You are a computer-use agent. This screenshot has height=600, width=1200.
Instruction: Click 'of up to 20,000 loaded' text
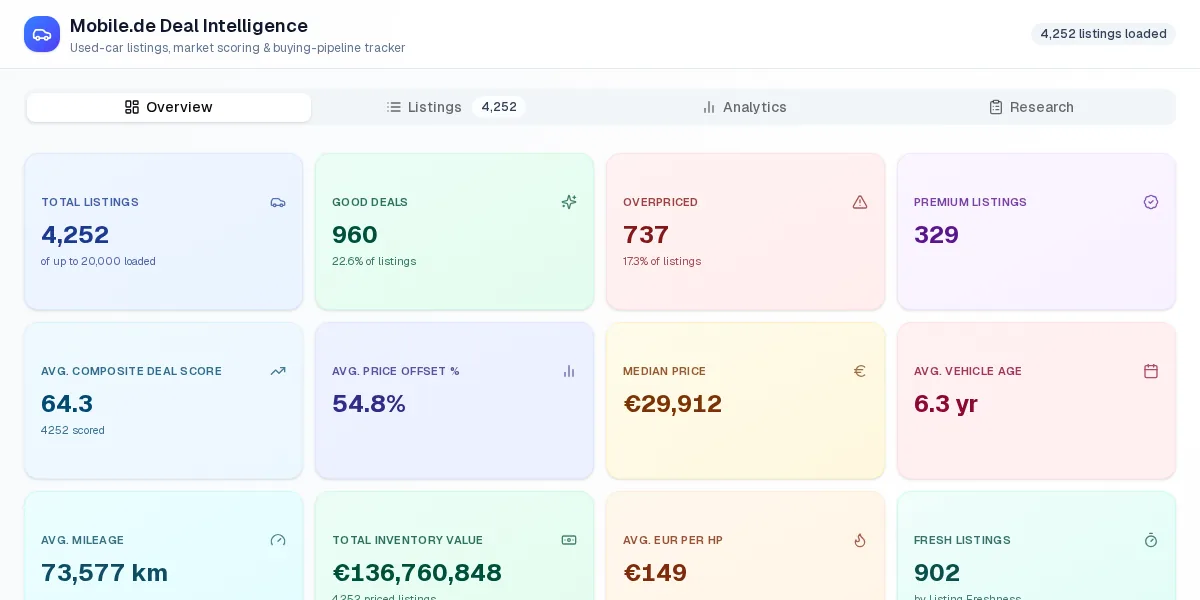click(x=98, y=261)
